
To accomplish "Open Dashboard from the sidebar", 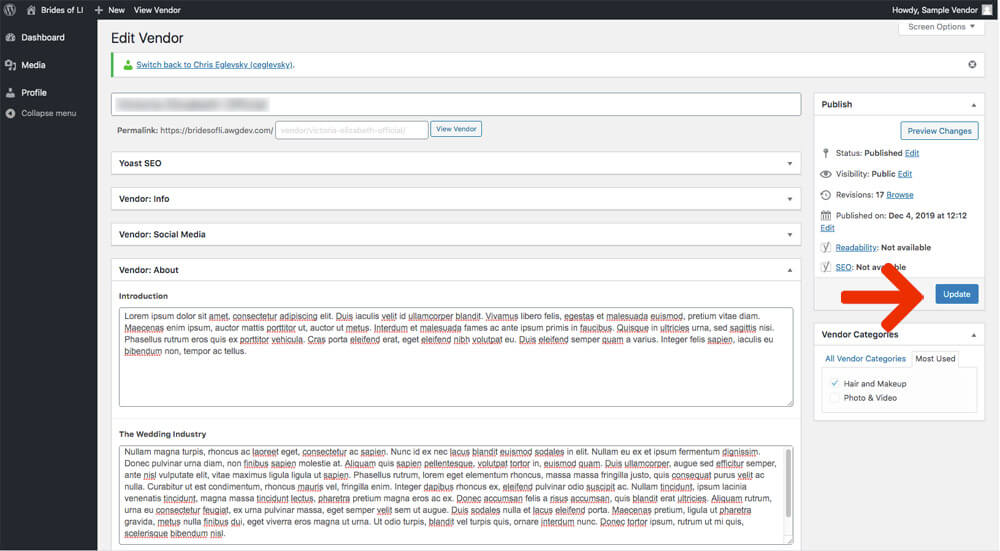I will coord(42,38).
